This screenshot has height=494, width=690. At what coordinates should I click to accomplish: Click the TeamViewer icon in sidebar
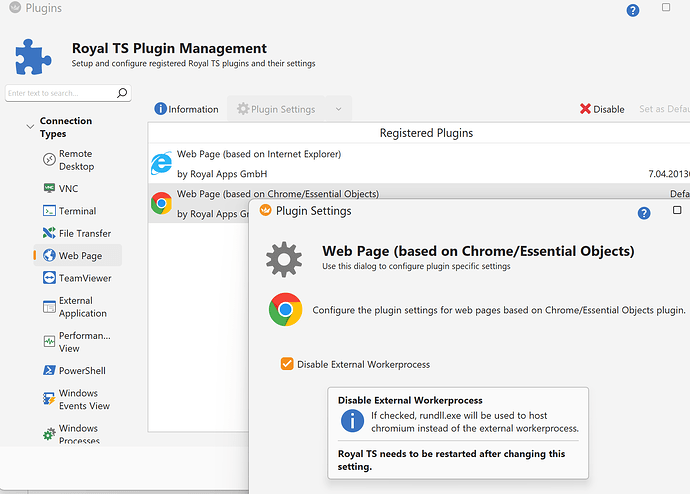click(x=49, y=278)
